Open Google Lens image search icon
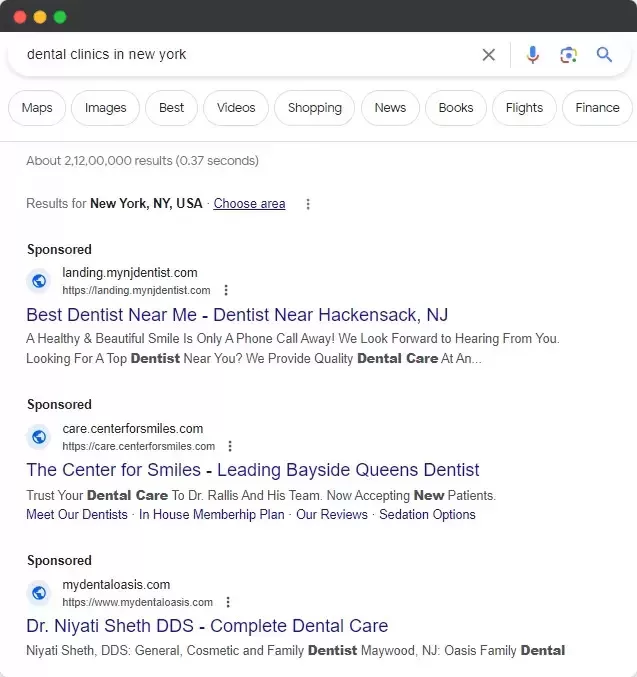Viewport: 637px width, 677px height. click(x=568, y=55)
